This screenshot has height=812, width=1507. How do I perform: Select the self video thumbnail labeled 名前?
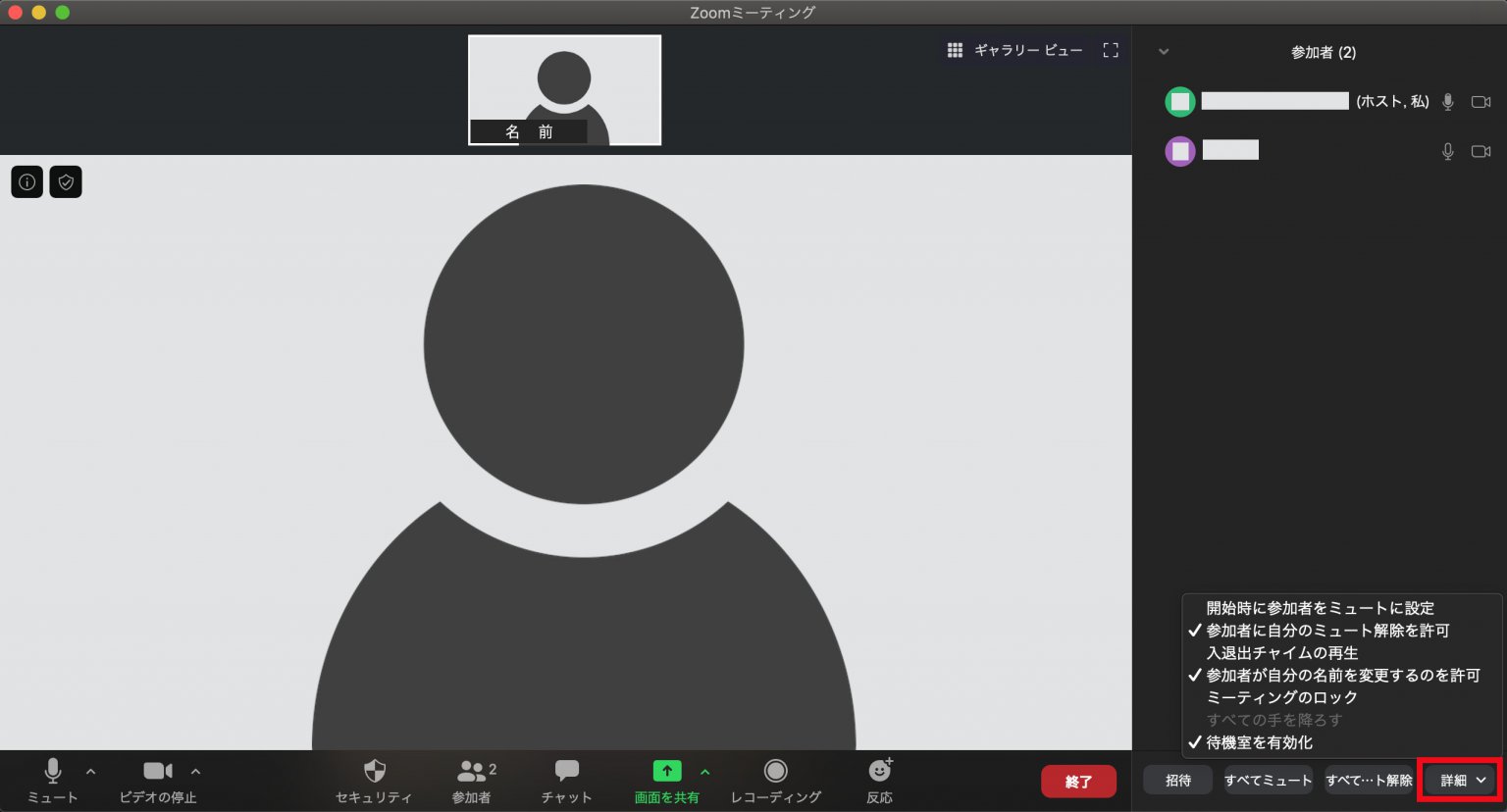564,90
